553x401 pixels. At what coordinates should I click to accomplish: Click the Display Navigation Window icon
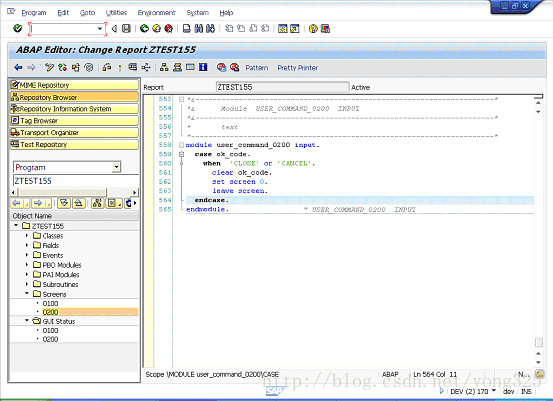177,67
